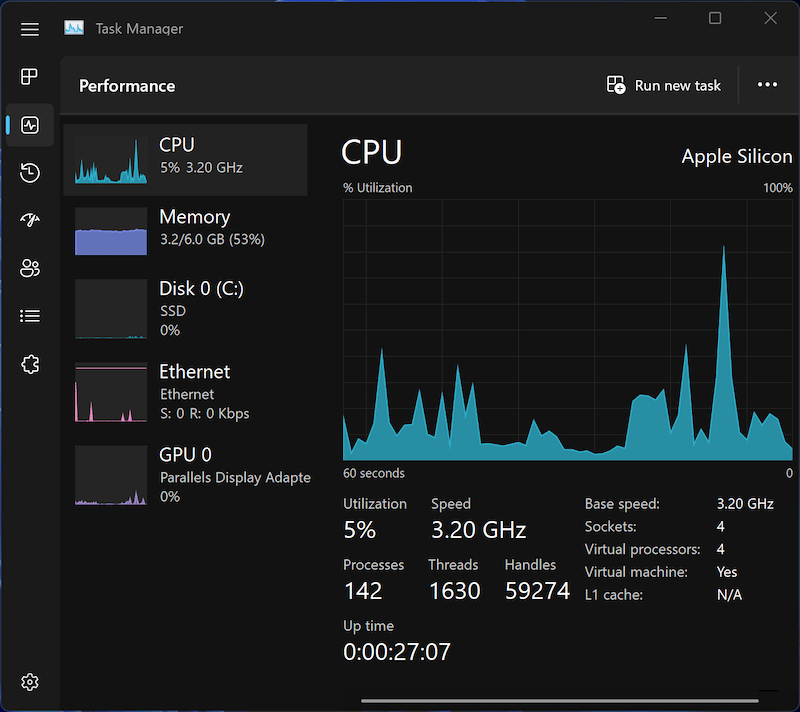Open the App history page
Screen dimensions: 800x712
click(30, 173)
